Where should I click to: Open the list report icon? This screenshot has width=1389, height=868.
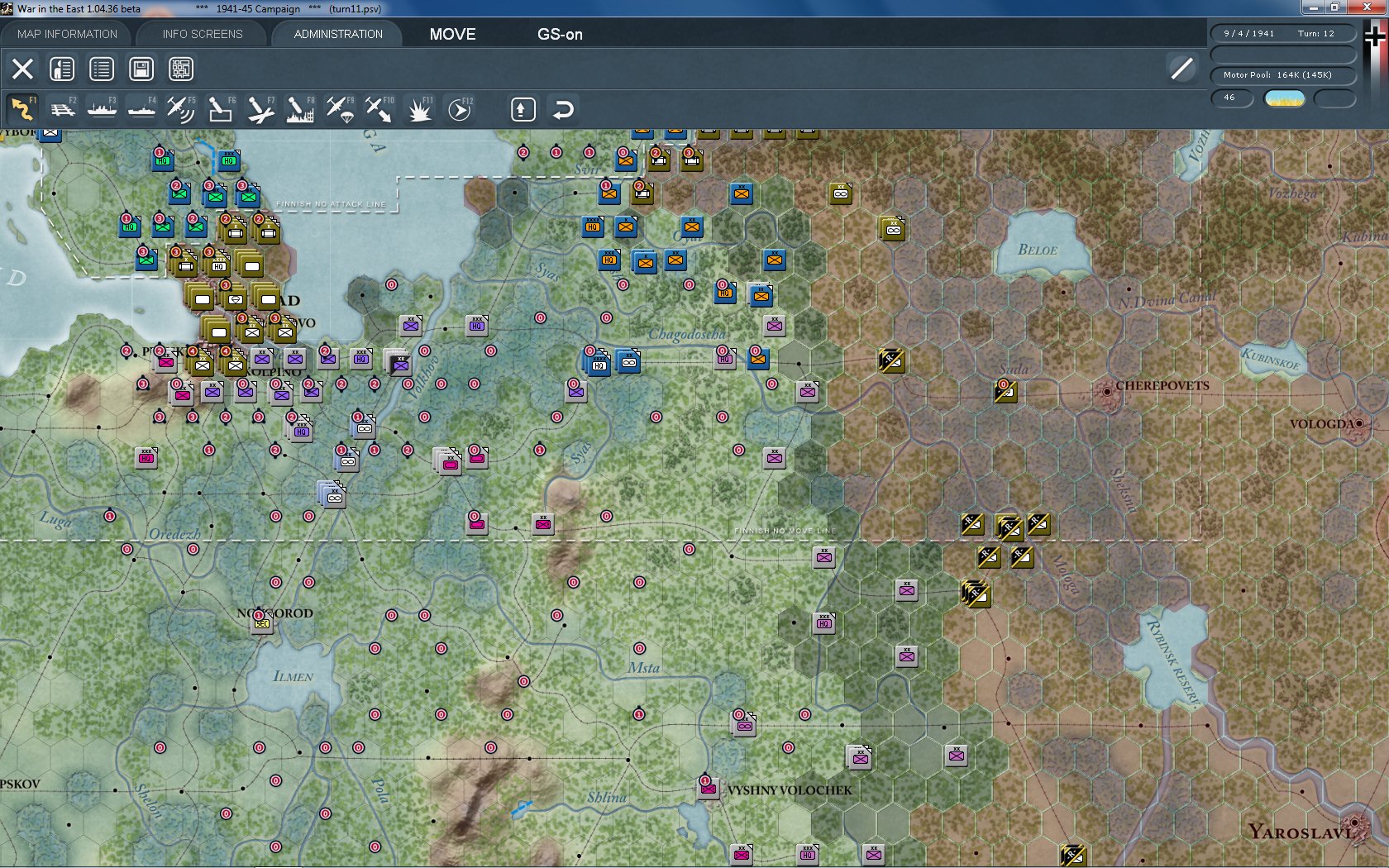point(102,69)
